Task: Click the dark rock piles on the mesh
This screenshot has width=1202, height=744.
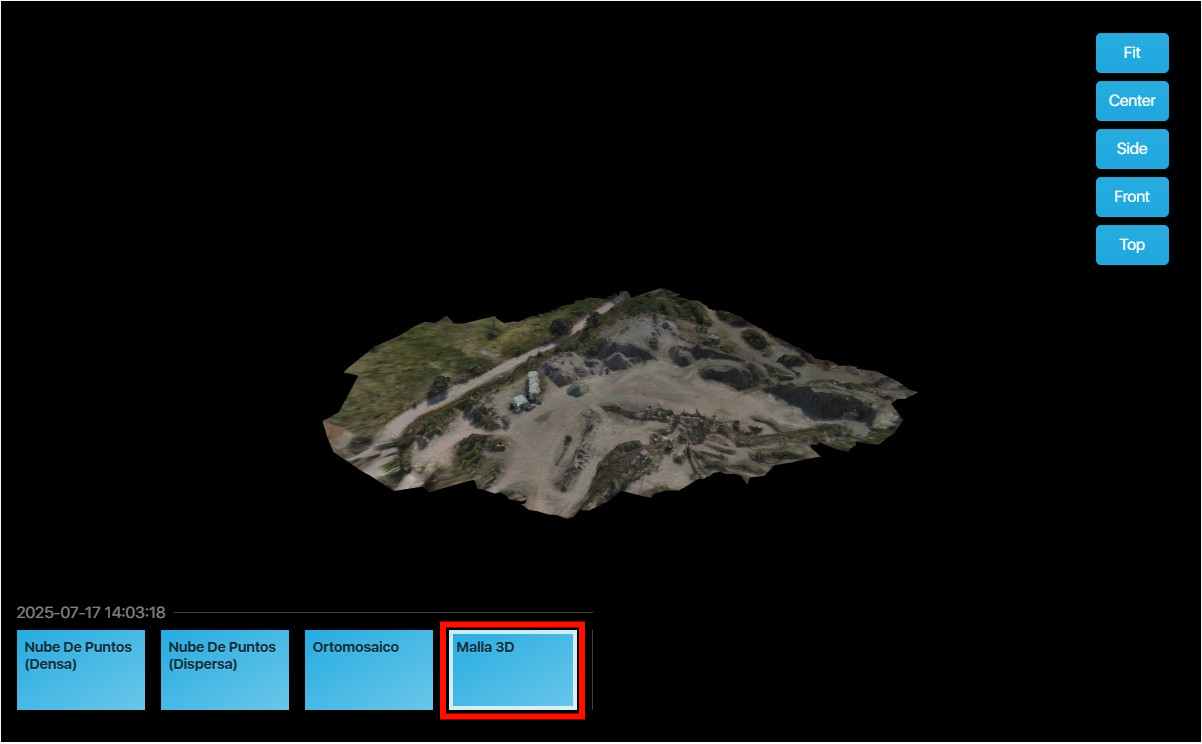Action: pos(640,352)
